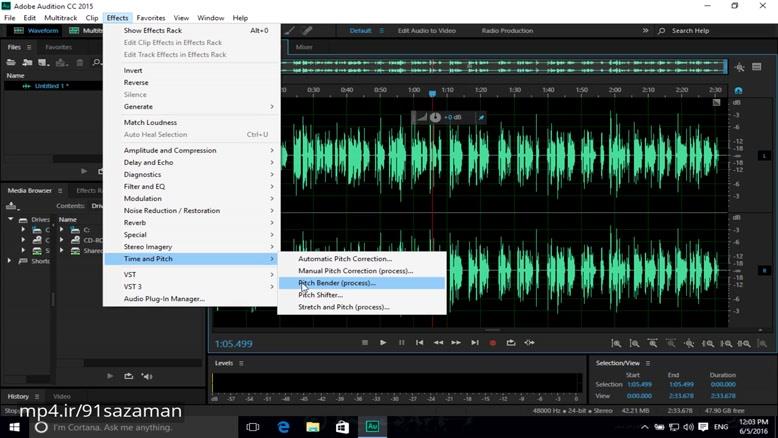Screen dimensions: 778x438
Task: Adjust HUD volume knob on waveform
Action: 435,117
